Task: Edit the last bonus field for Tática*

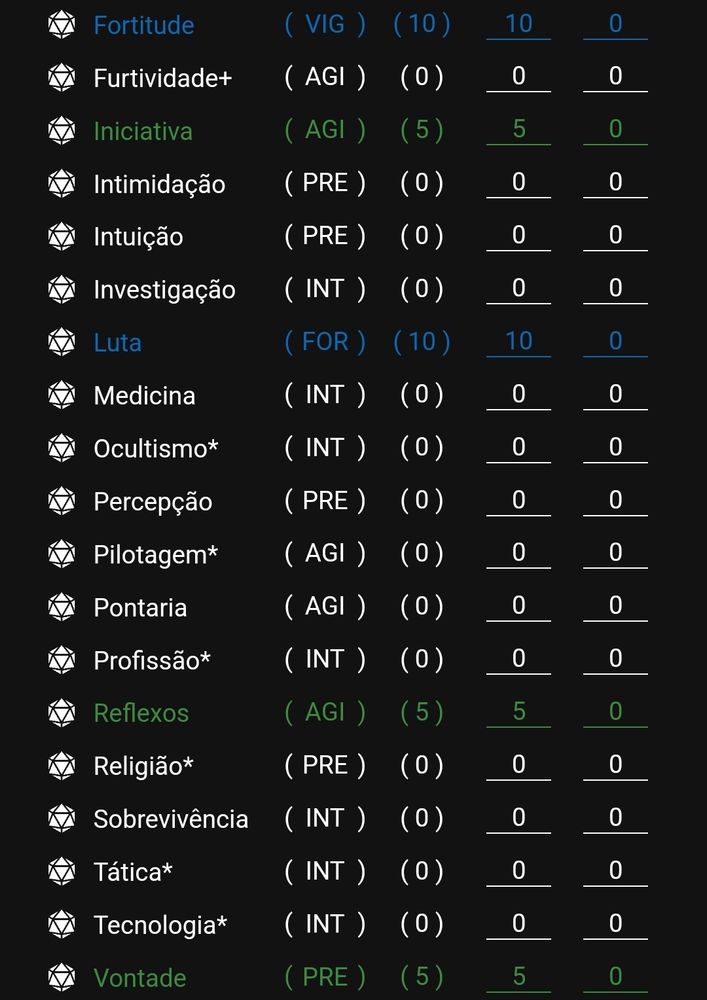Action: (x=615, y=872)
